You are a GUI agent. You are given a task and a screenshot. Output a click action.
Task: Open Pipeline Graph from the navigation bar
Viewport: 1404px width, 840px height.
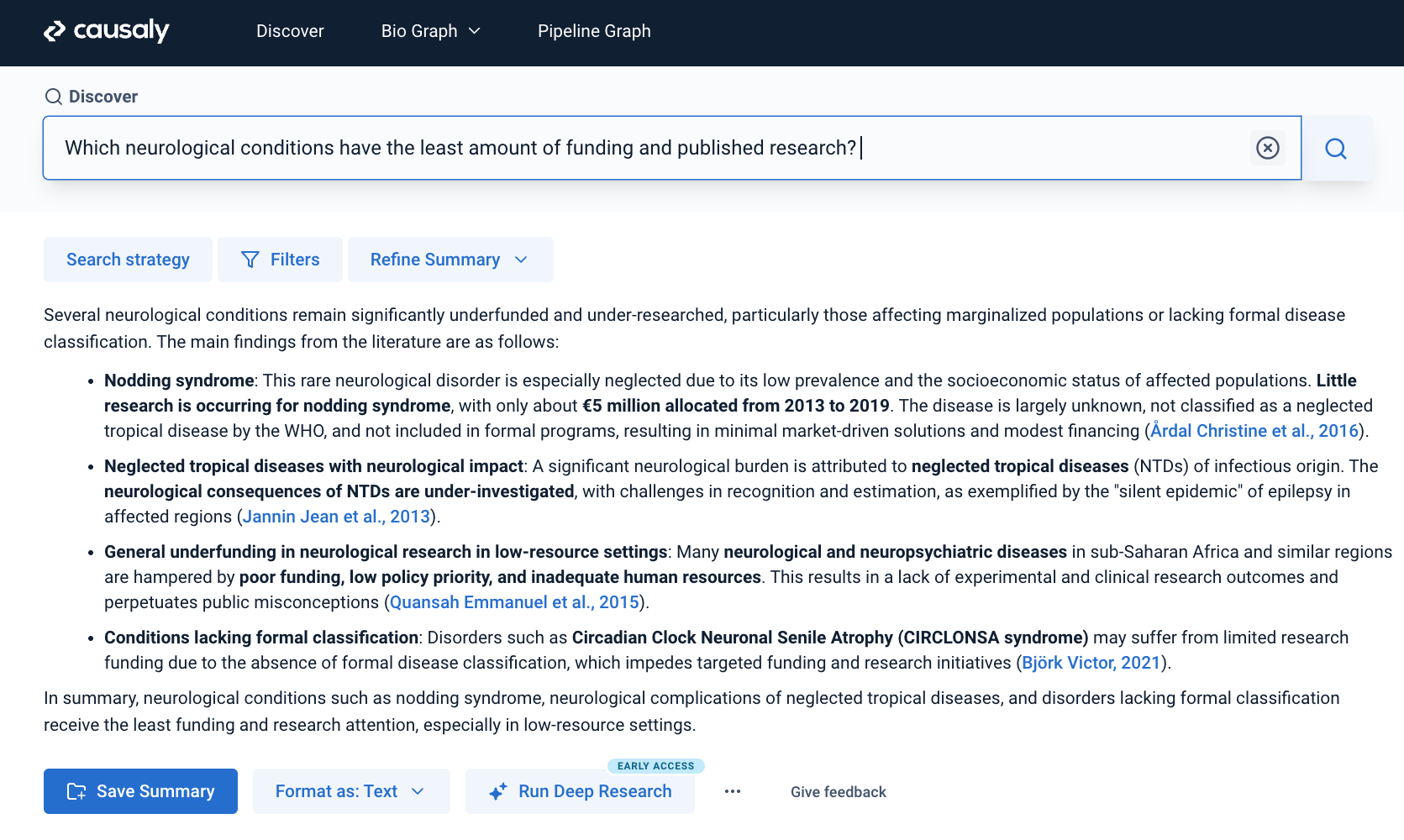[594, 31]
